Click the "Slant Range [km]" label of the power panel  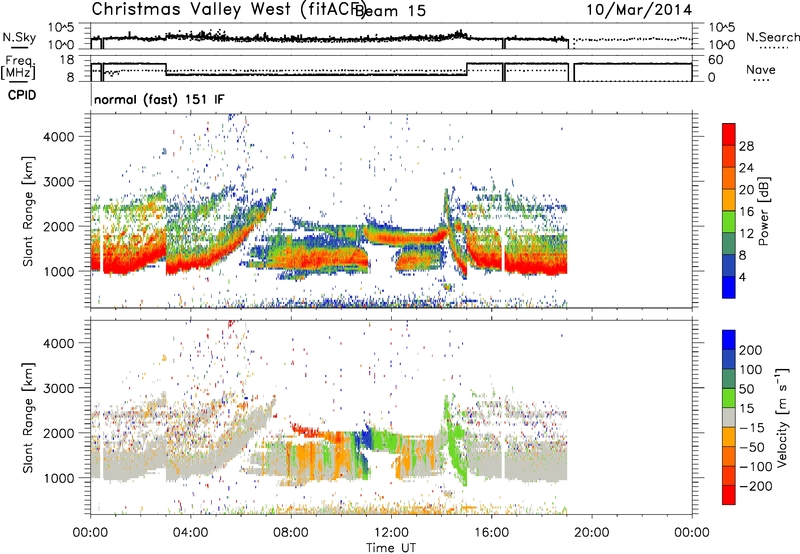coord(28,211)
